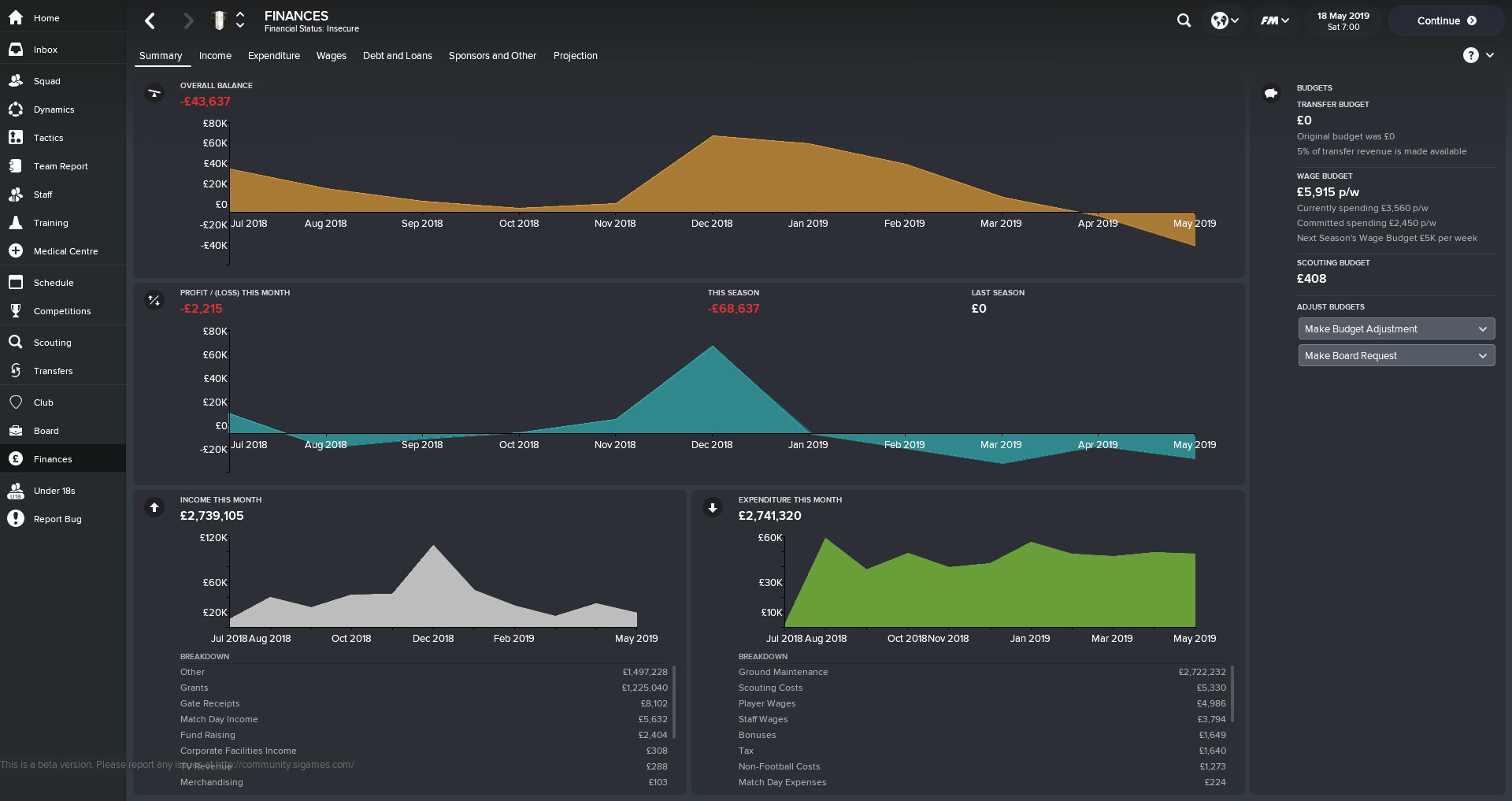Expand the Make Budget Adjustment dropdown
The width and height of the screenshot is (1512, 801).
(1395, 329)
